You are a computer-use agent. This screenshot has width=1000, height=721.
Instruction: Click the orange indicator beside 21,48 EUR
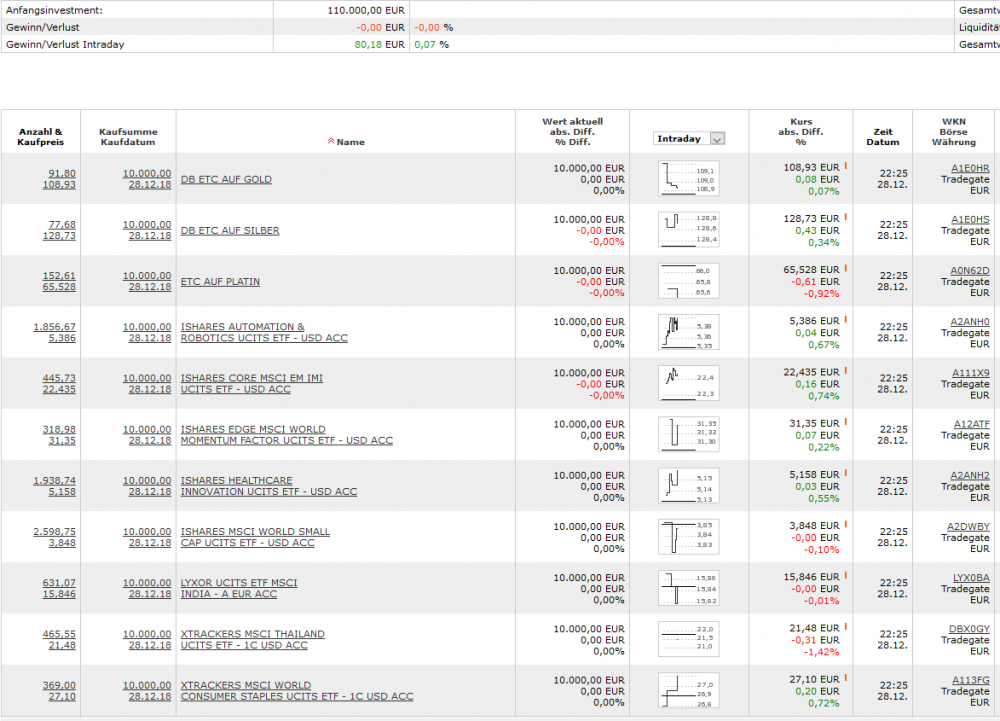pyautogui.click(x=846, y=626)
